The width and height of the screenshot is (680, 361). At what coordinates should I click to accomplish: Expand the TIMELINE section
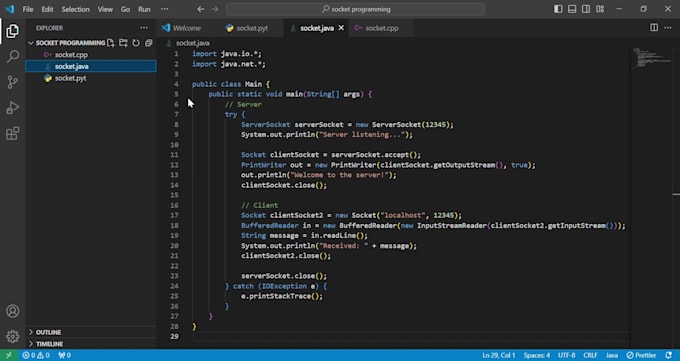click(91, 344)
